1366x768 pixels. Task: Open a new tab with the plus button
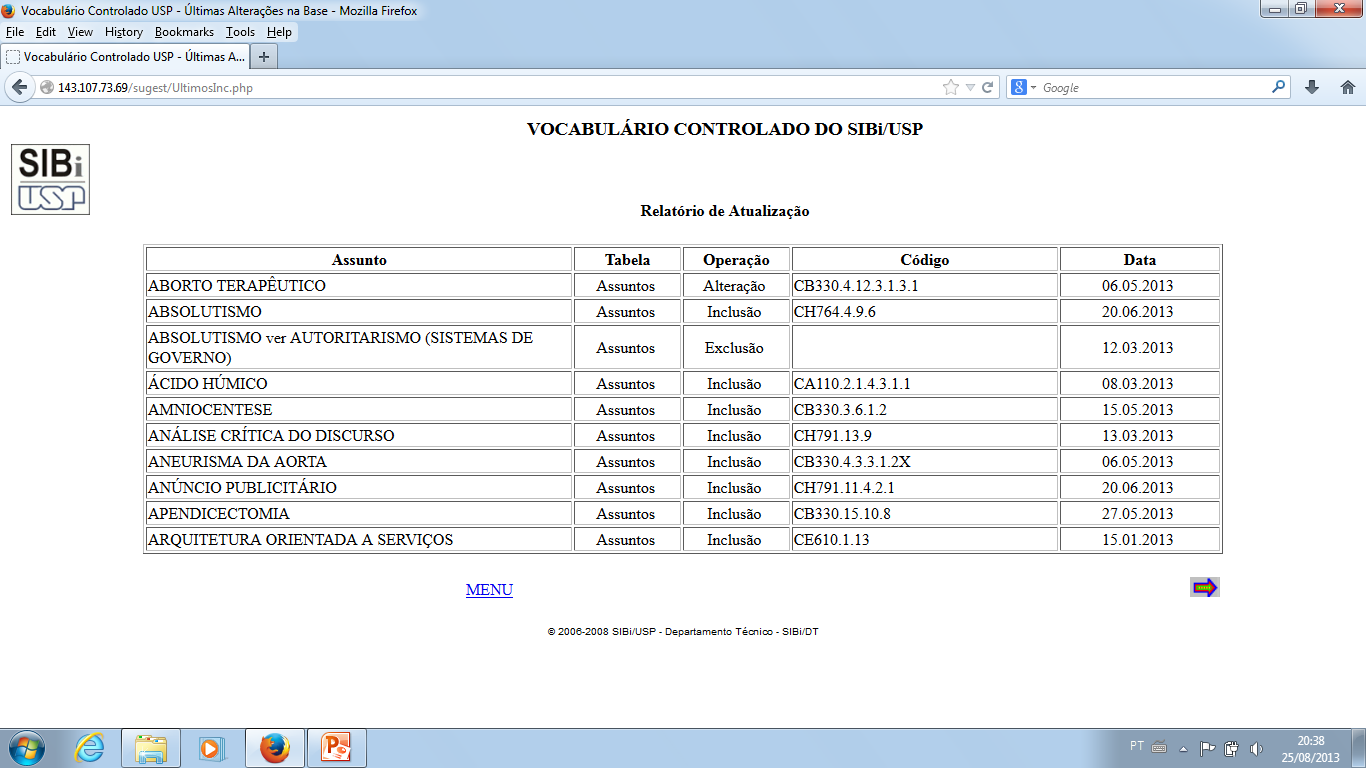point(264,56)
